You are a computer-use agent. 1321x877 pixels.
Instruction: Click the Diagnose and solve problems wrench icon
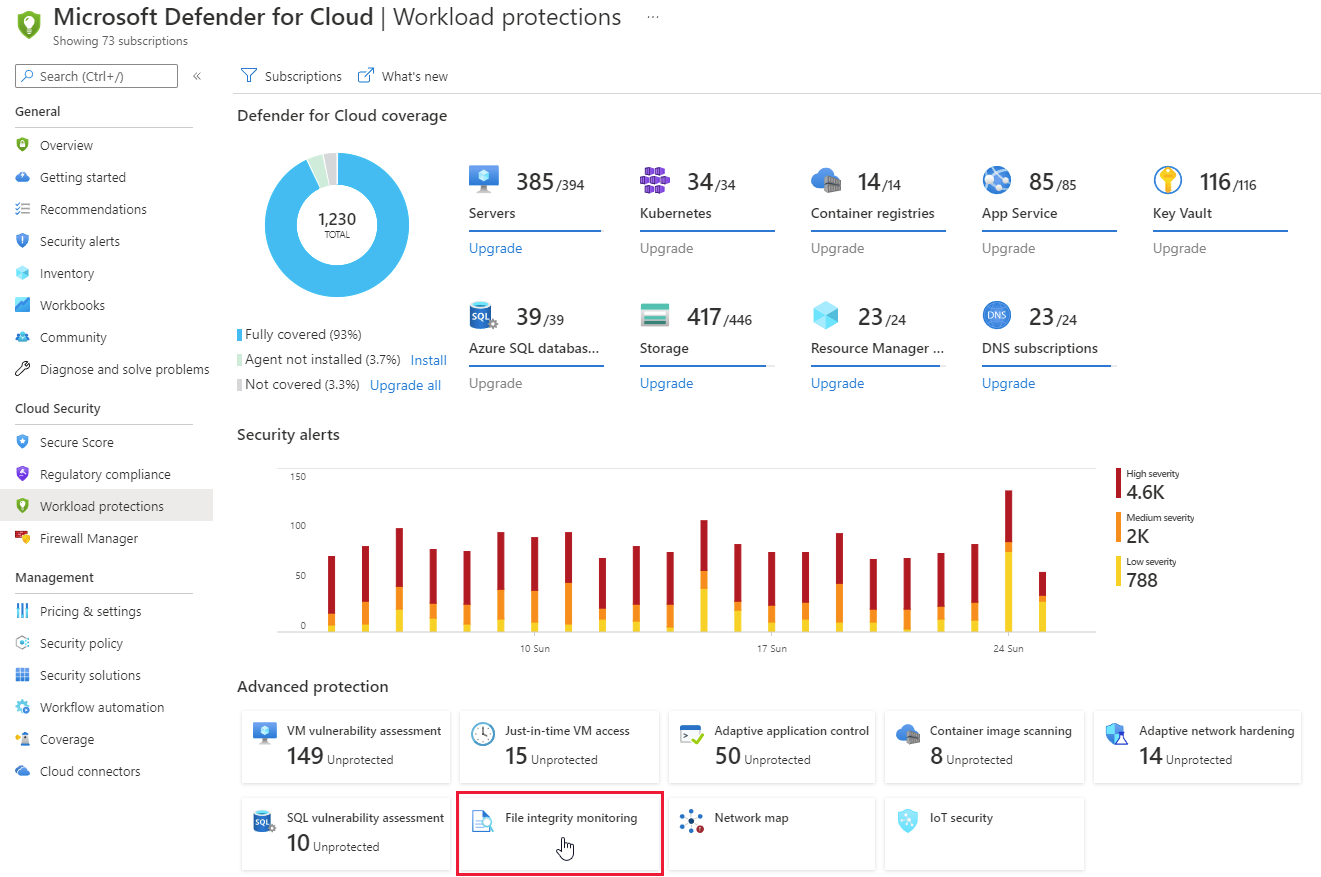pyautogui.click(x=22, y=369)
